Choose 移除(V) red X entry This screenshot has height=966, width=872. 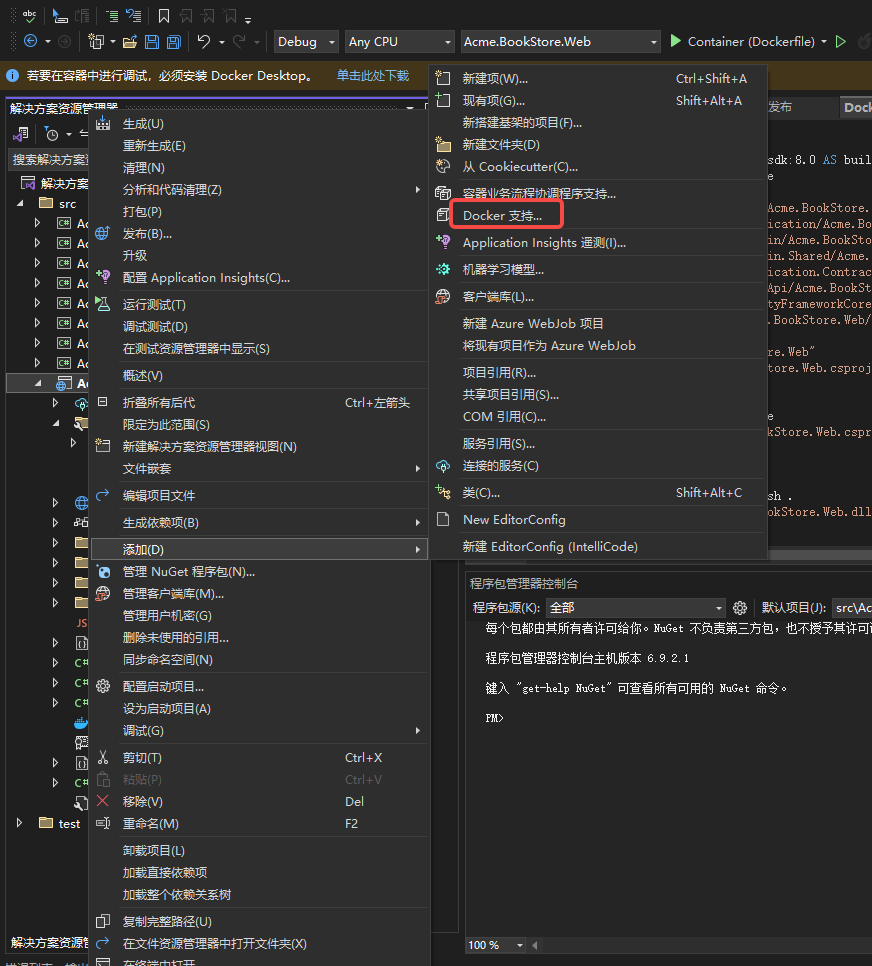[x=259, y=802]
